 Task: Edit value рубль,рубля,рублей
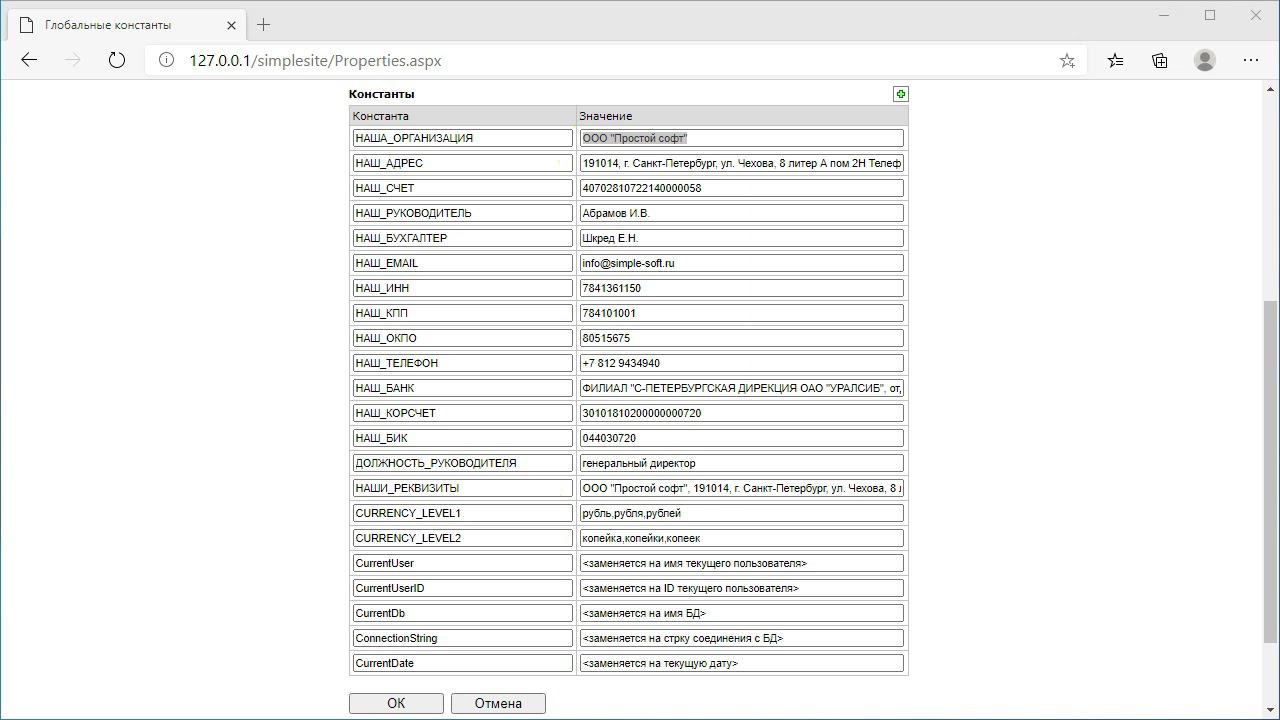pyautogui.click(x=741, y=513)
